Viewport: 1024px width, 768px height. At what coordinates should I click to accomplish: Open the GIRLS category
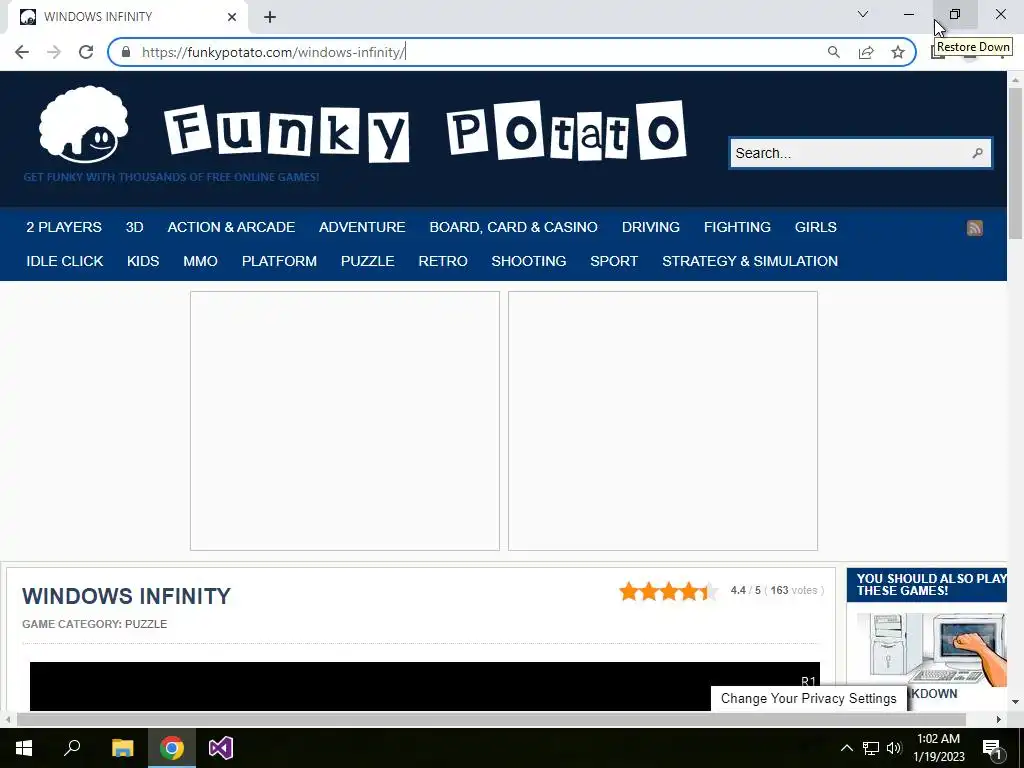tap(816, 227)
